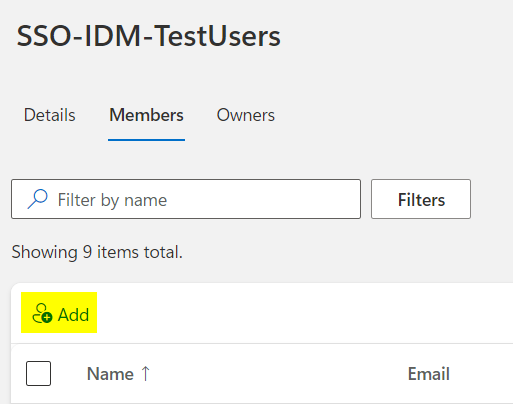Click the SSO-IDM-TestUsers group title
This screenshot has height=404, width=513.
149,36
